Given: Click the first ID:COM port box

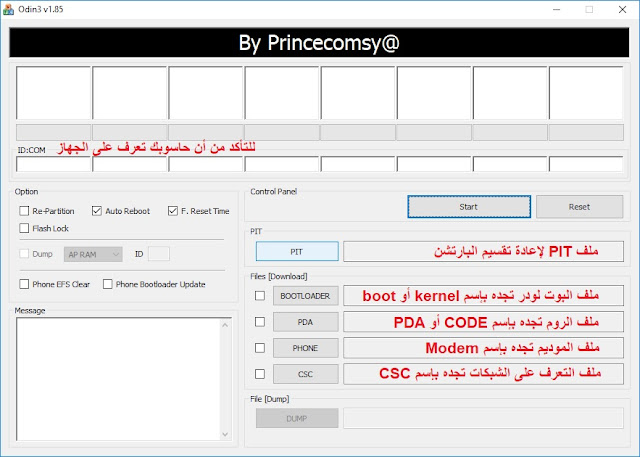Looking at the screenshot, I should [53, 164].
